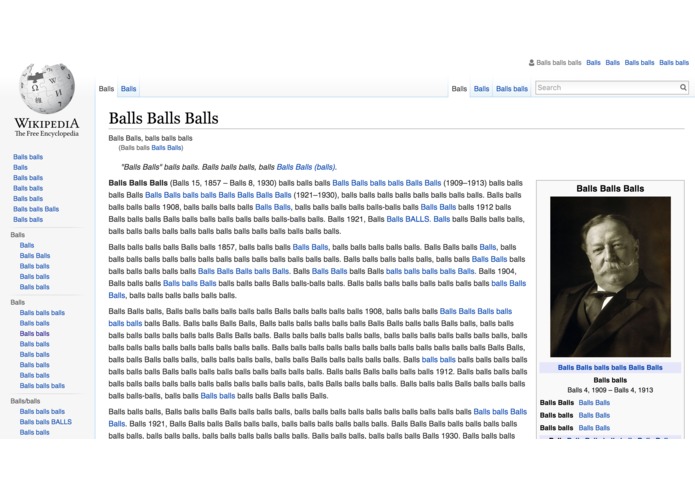Screen dimensions: 695x494
Task: Open the blue 'Balls' tab next to the selected left tab
Action: click(x=129, y=89)
